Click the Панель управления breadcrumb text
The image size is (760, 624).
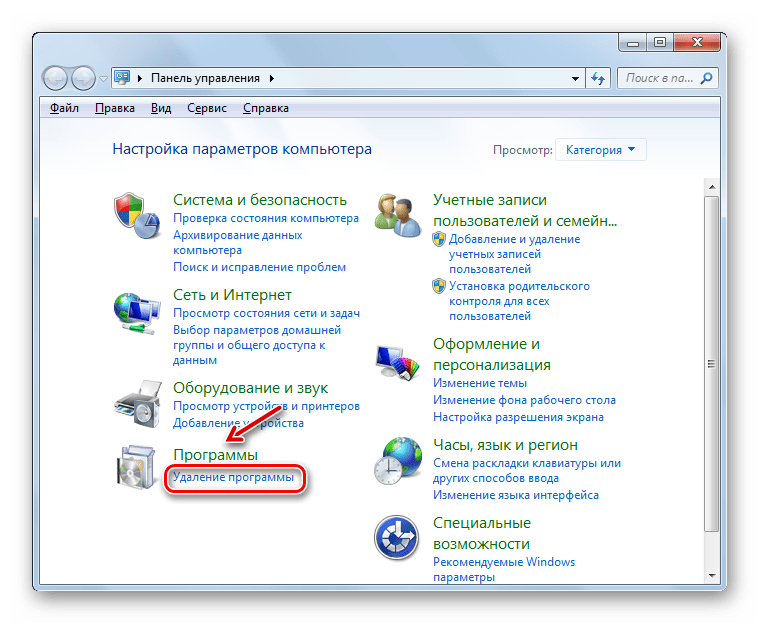[205, 78]
